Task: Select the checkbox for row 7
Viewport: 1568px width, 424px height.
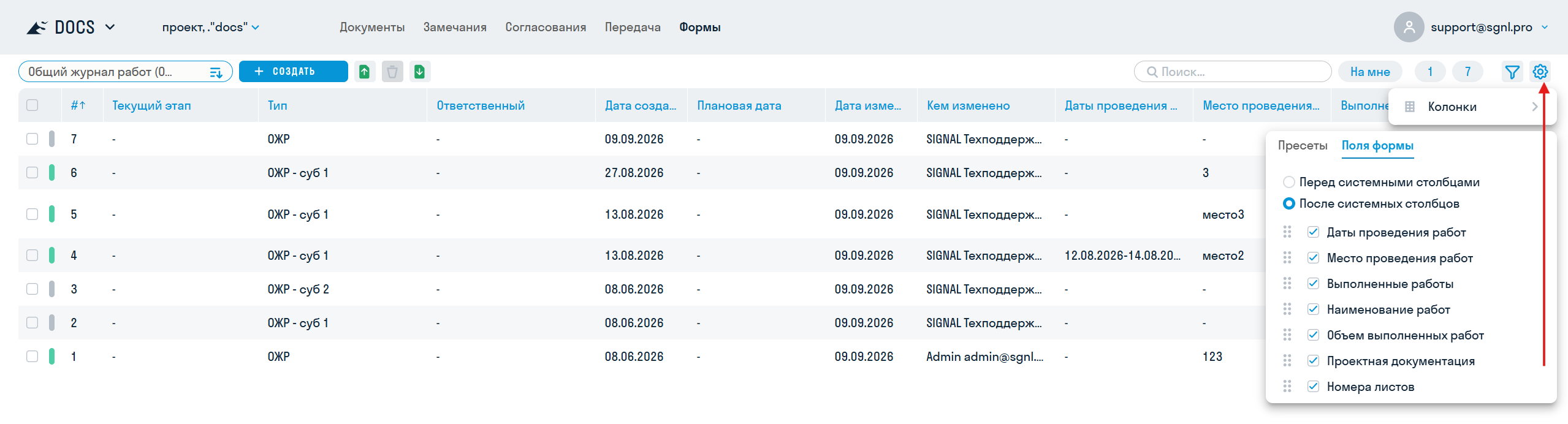Action: click(32, 139)
